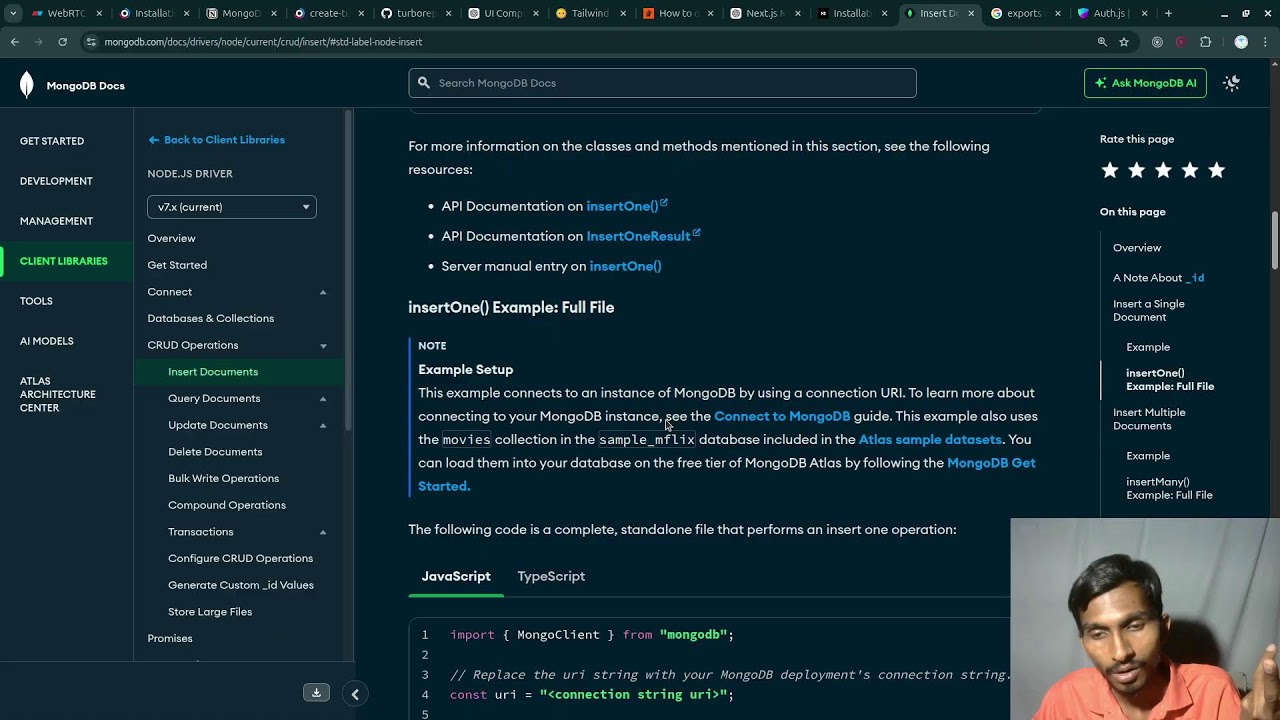Screen dimensions: 1280x720
Task: Reload the page with the refresh icon
Action: click(62, 42)
